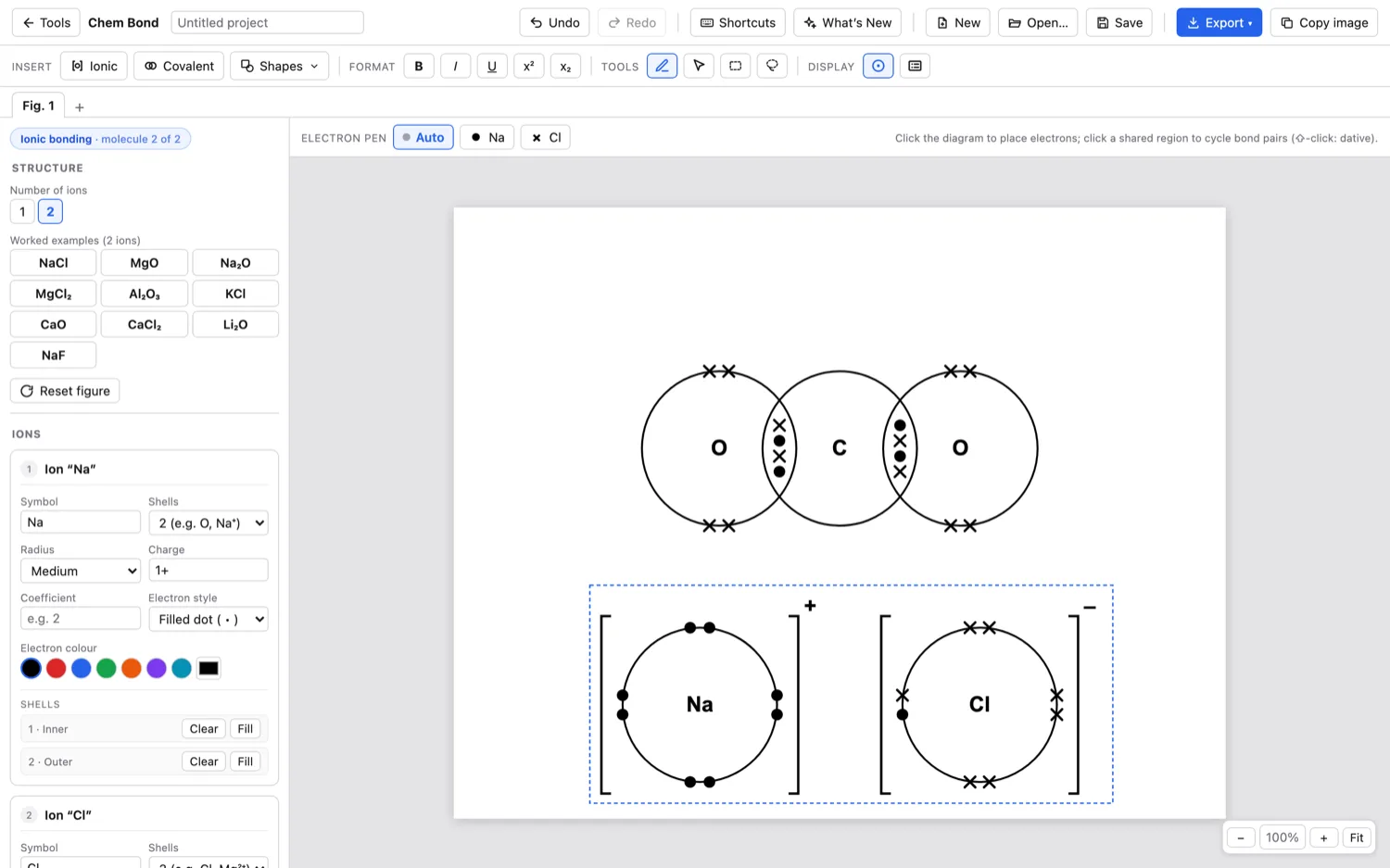The height and width of the screenshot is (868, 1390).
Task: Apply subscript formatting
Action: [x=565, y=66]
